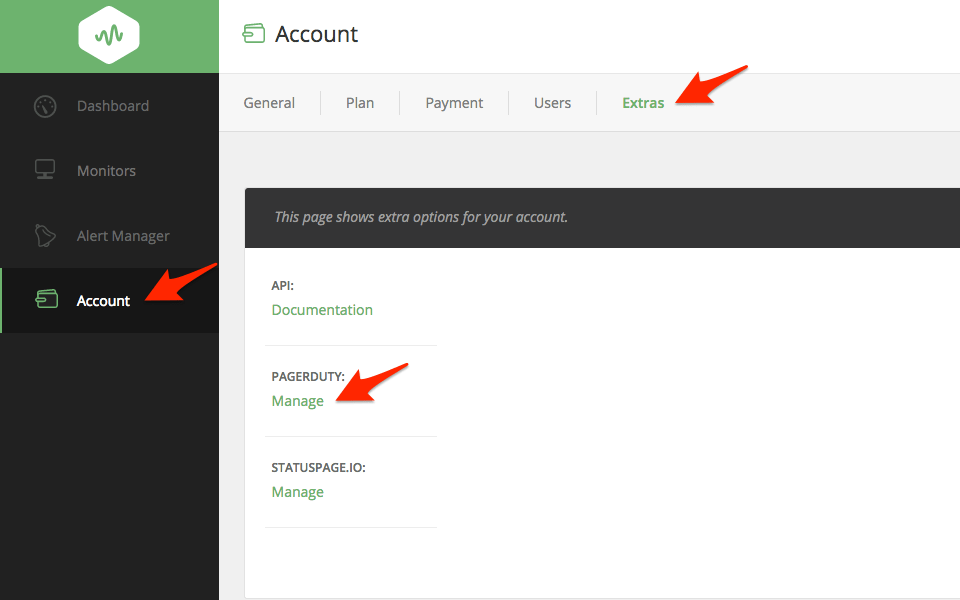Open the Plan tab

tap(360, 103)
